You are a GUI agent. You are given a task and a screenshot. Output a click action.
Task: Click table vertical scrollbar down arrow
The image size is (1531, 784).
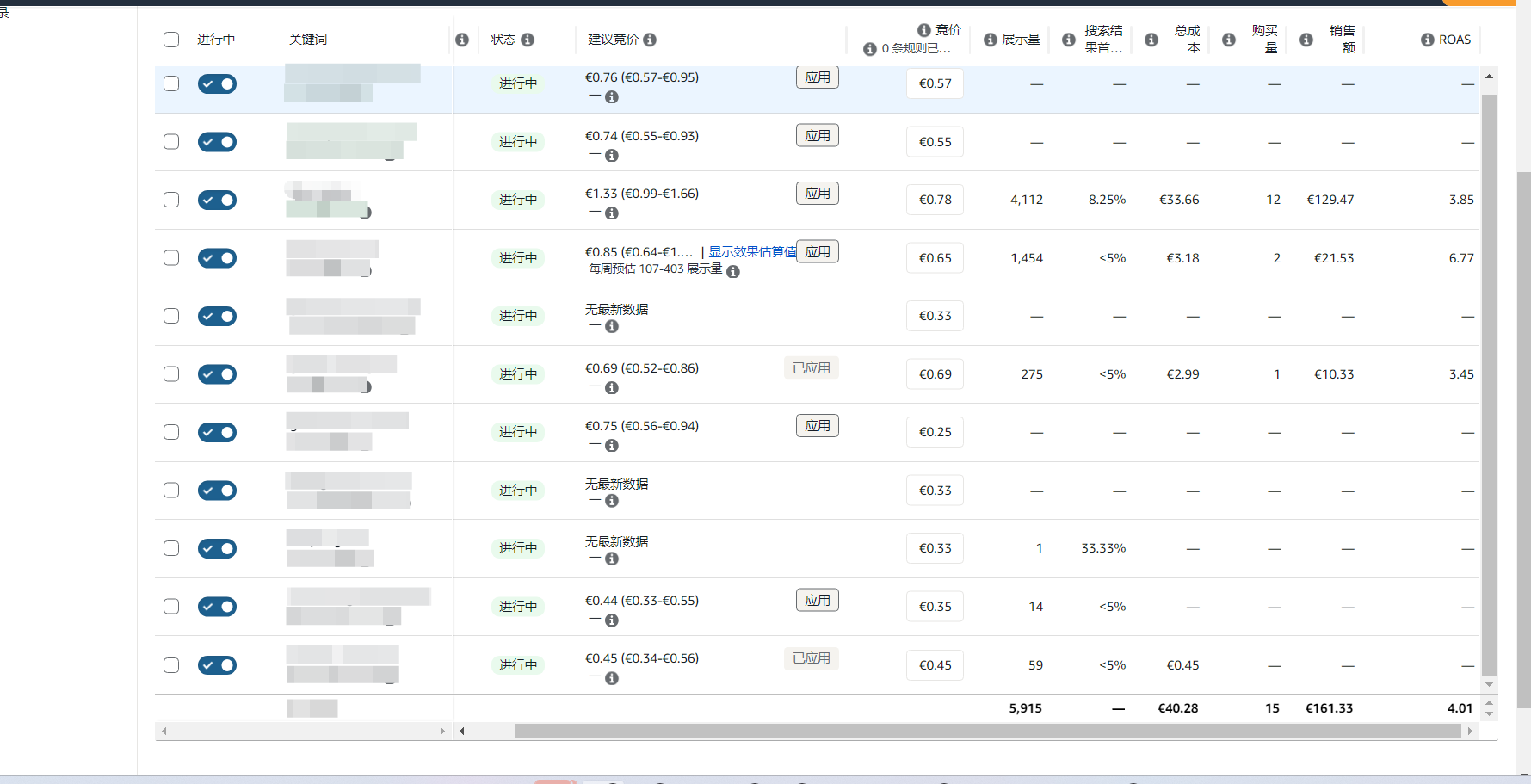click(x=1489, y=685)
